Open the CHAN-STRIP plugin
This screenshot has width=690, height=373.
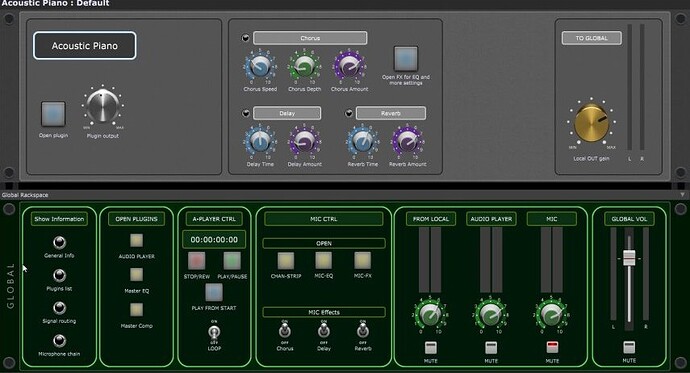(x=286, y=261)
